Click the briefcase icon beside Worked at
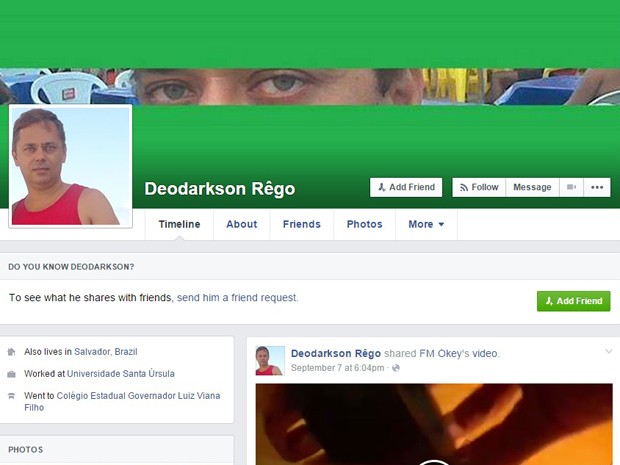620x465 pixels. pyautogui.click(x=11, y=374)
